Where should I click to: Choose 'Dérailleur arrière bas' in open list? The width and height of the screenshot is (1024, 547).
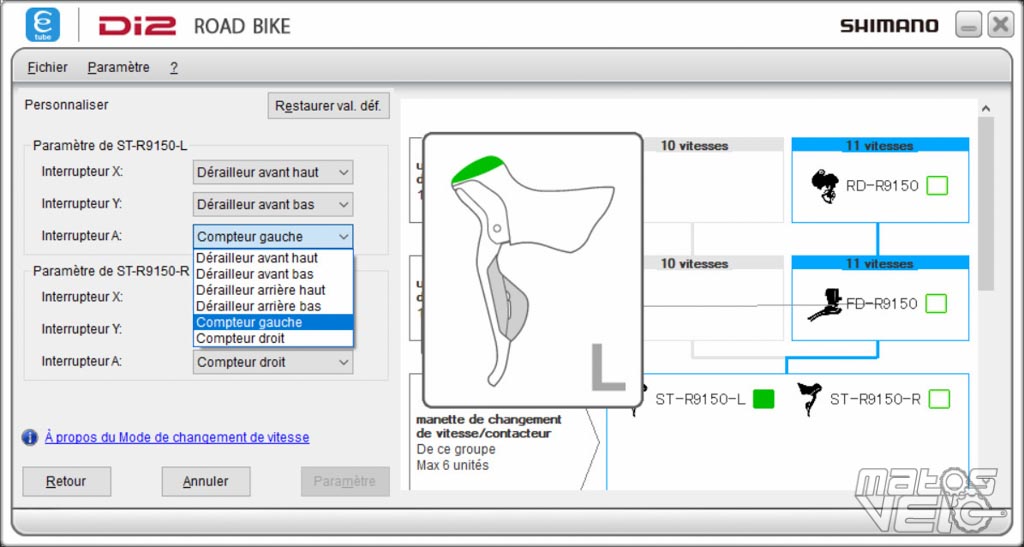coord(273,306)
